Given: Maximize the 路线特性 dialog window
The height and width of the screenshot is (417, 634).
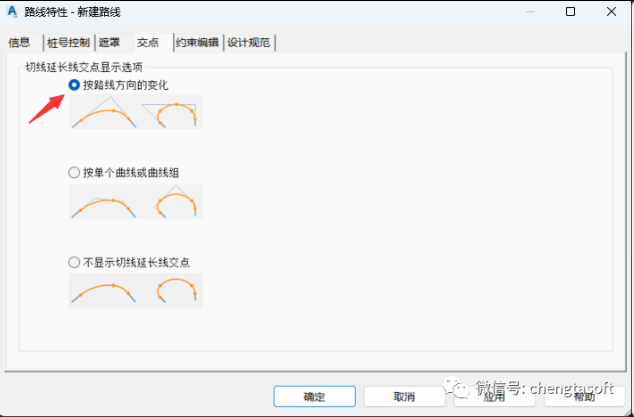Looking at the screenshot, I should (571, 12).
